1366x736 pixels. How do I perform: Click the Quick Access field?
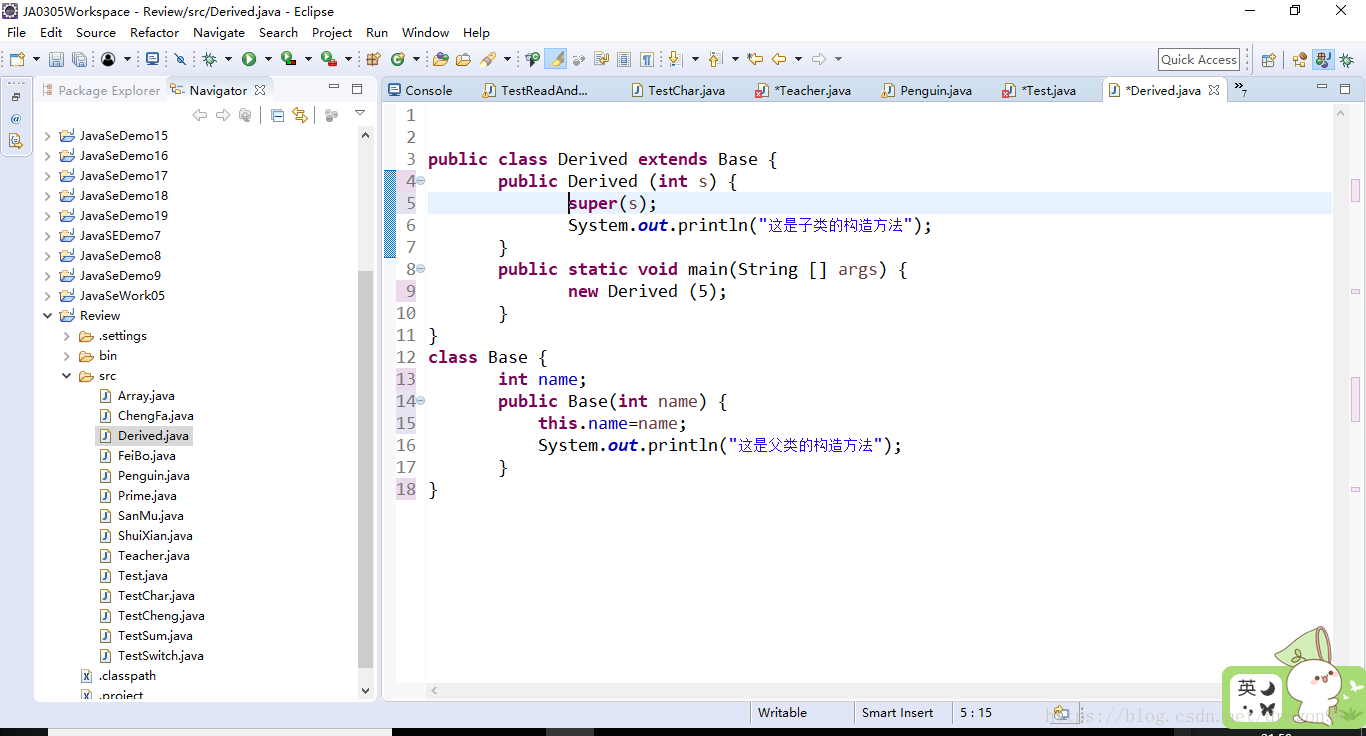point(1199,60)
